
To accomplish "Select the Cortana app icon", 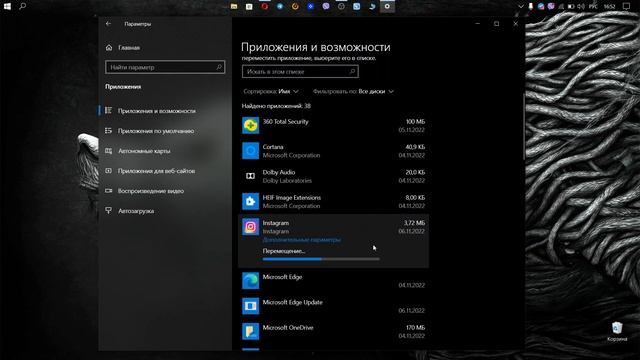I will pos(251,151).
